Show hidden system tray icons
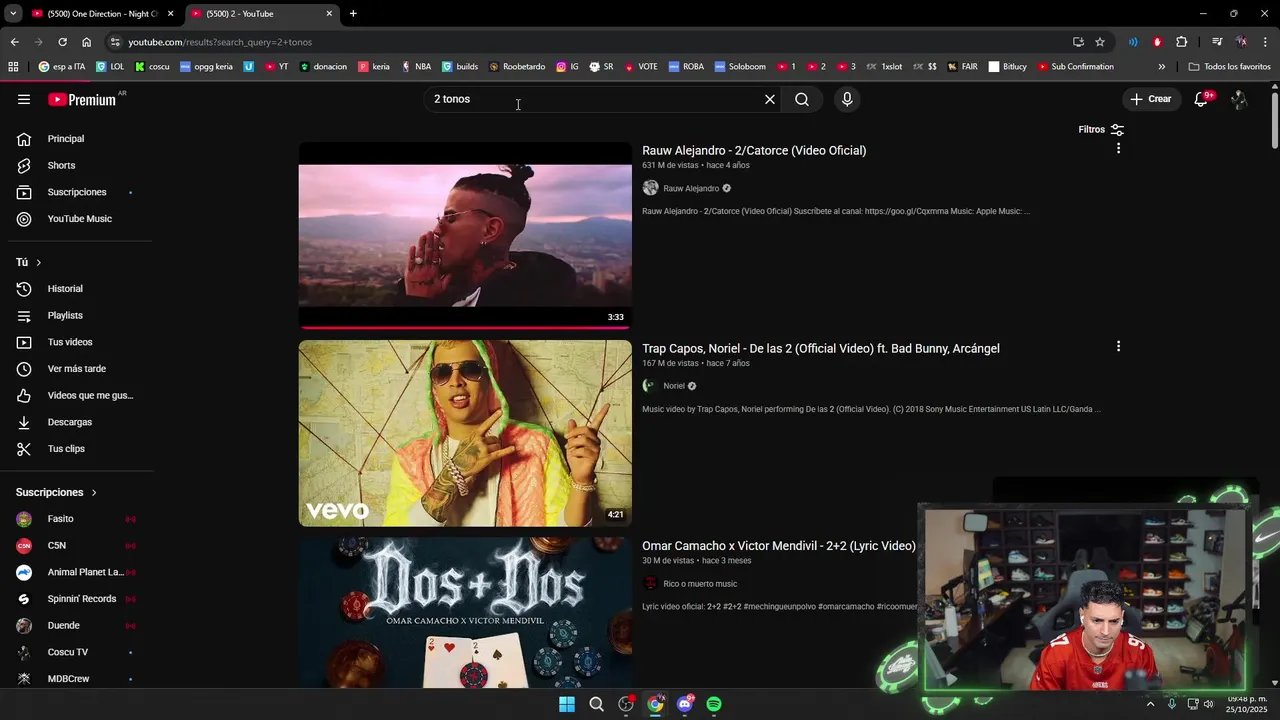The width and height of the screenshot is (1280, 720). point(1150,704)
